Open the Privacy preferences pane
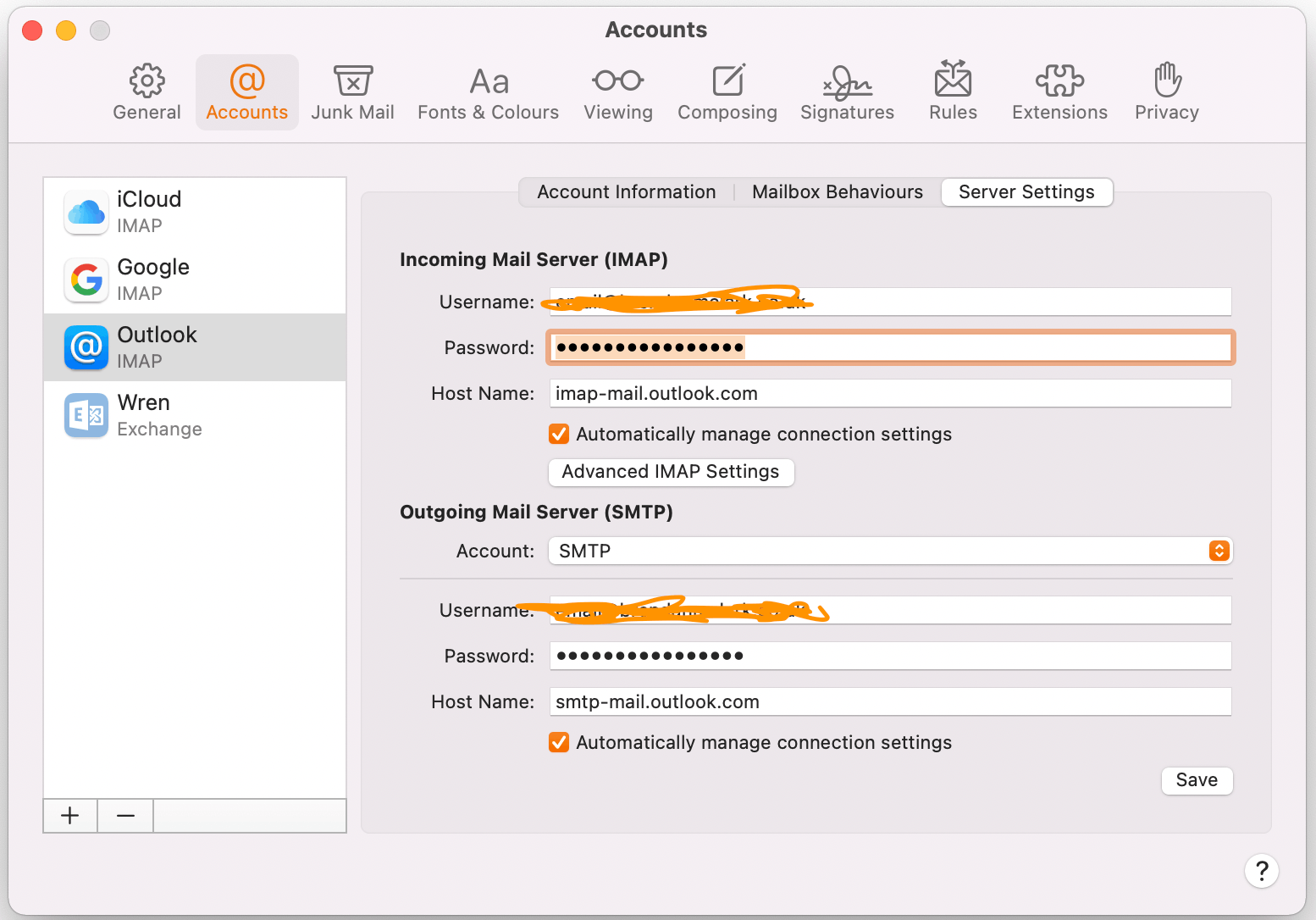Image resolution: width=1316 pixels, height=920 pixels. (1166, 92)
